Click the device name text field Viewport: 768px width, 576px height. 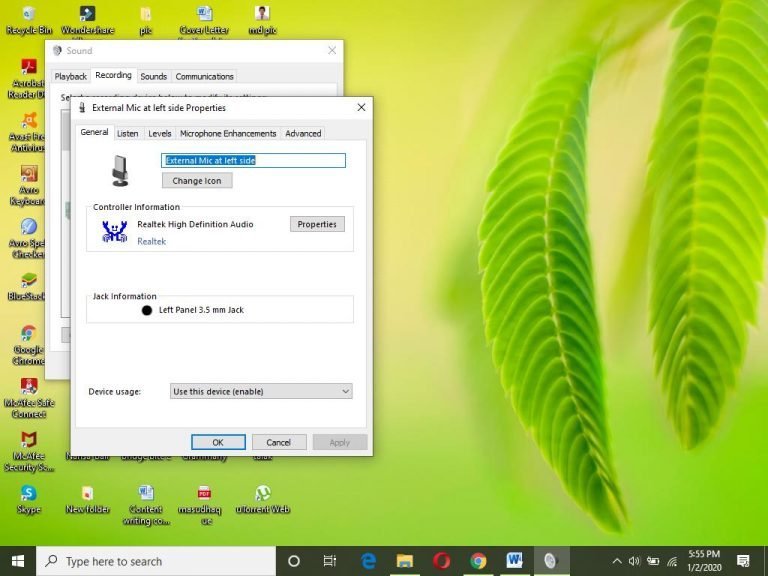coord(253,160)
